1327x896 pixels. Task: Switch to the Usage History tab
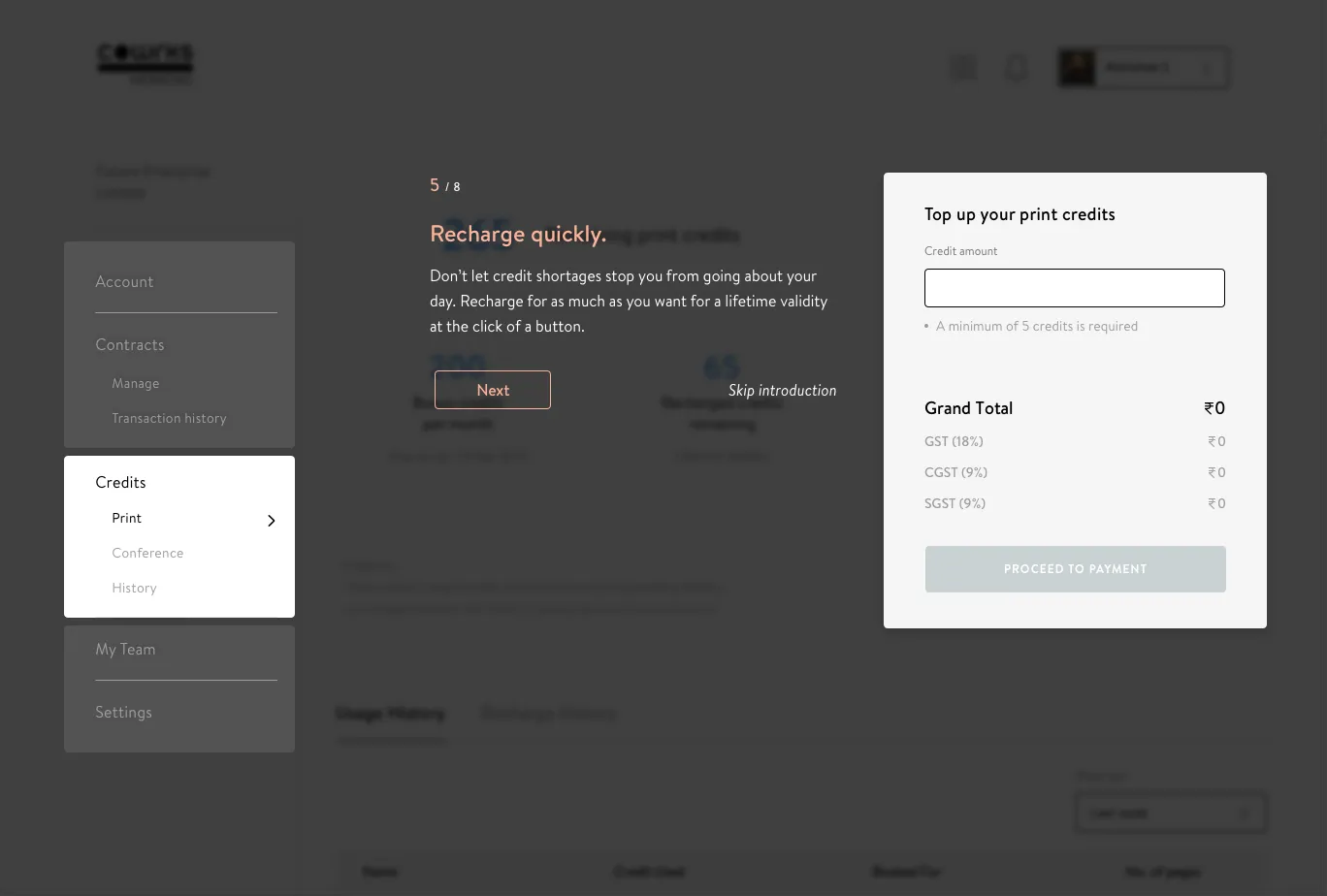pos(390,714)
